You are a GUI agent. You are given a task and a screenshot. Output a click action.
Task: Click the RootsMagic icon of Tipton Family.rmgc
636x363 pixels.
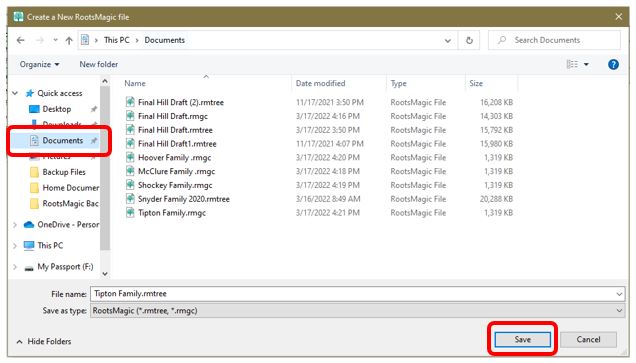click(130, 213)
